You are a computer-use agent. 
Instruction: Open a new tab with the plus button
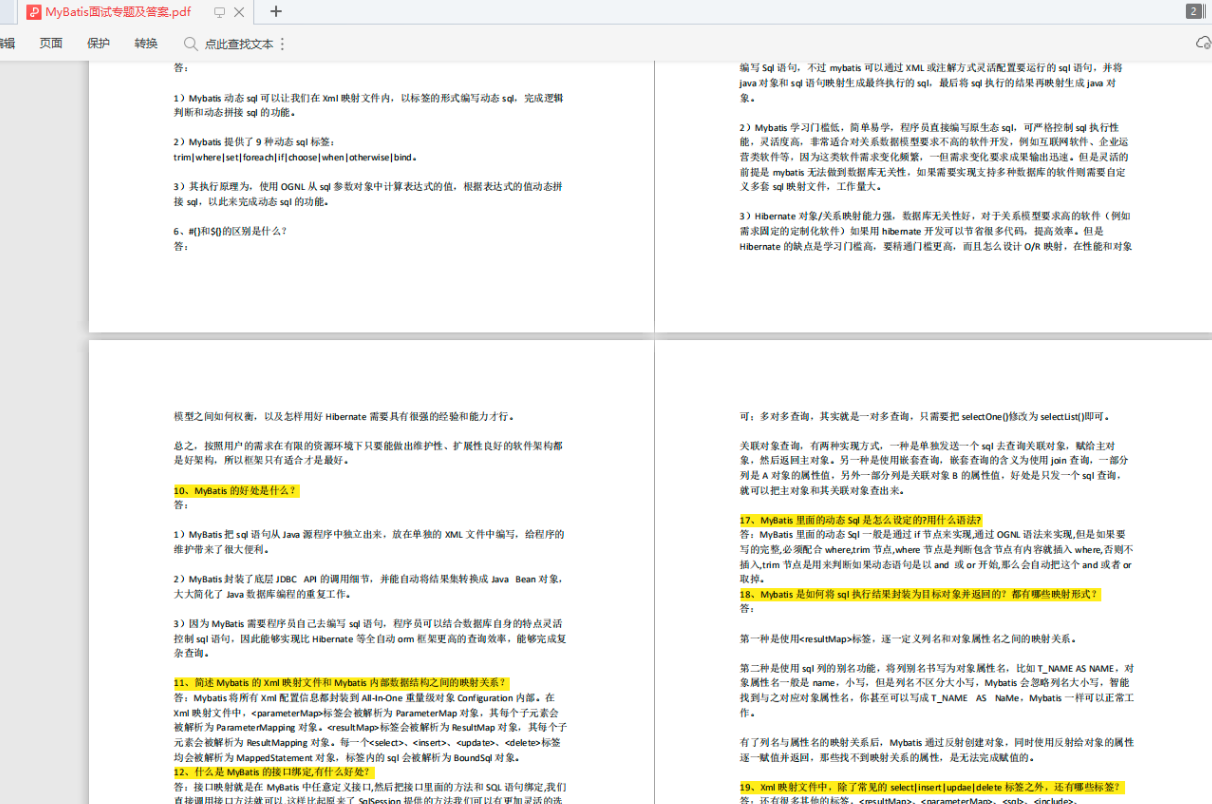tap(275, 12)
